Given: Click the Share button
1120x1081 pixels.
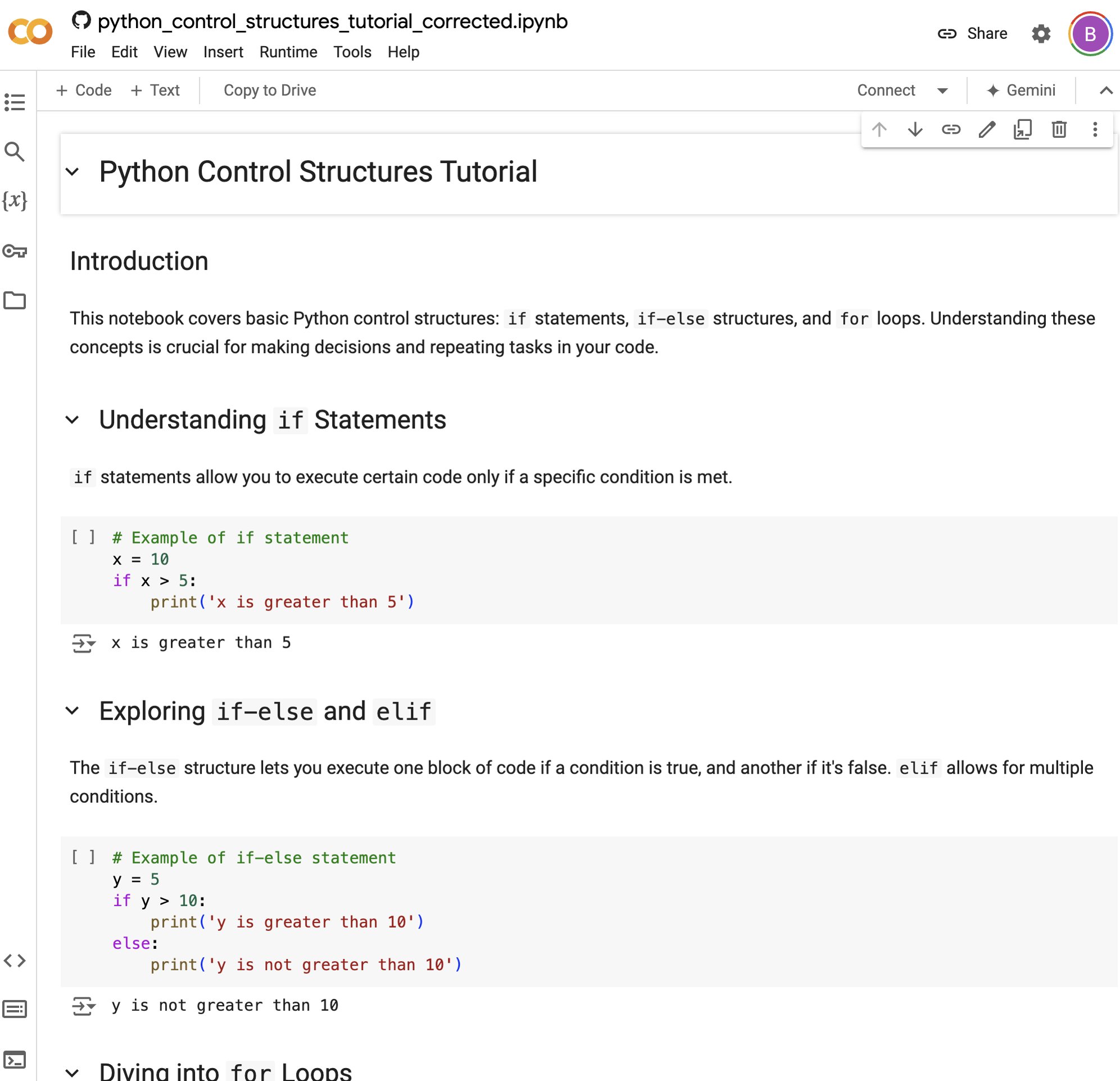Looking at the screenshot, I should pos(988,33).
